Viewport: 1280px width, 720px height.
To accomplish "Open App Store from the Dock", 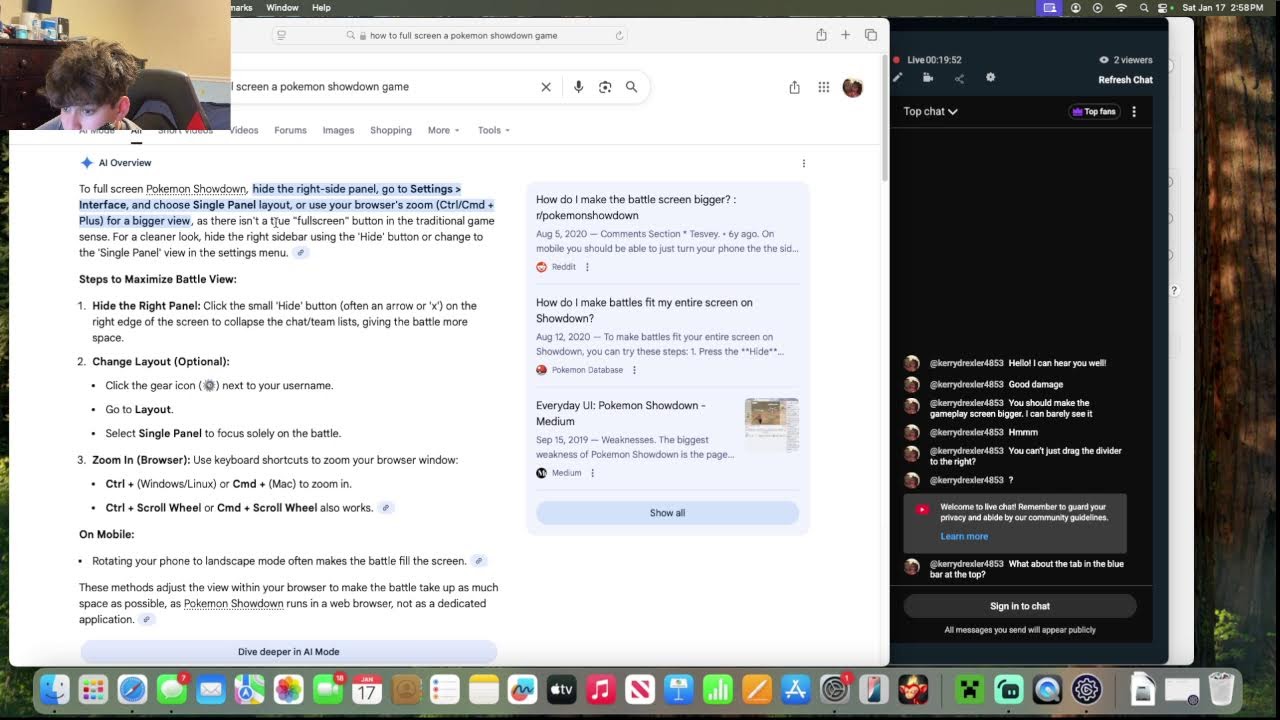I will 795,689.
